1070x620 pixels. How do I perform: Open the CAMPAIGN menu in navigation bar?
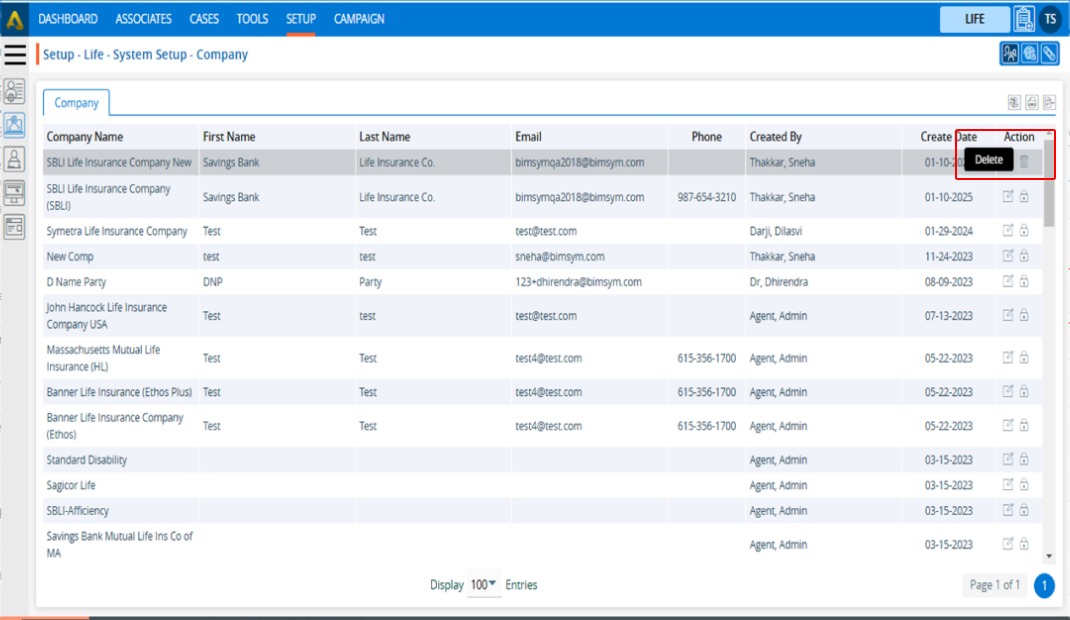tap(359, 19)
